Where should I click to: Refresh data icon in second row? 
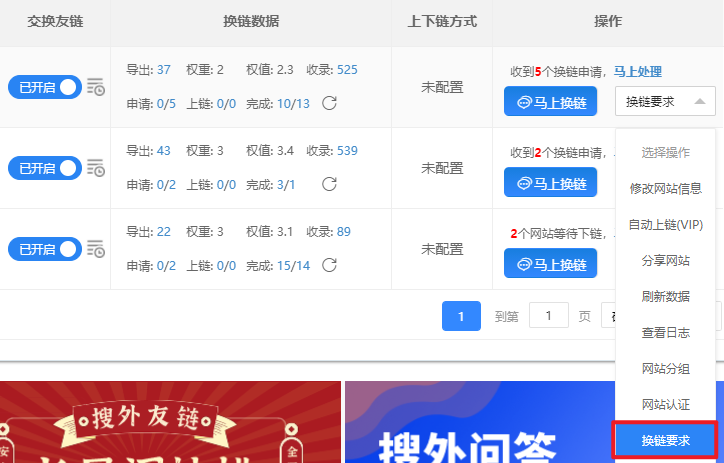[329, 184]
